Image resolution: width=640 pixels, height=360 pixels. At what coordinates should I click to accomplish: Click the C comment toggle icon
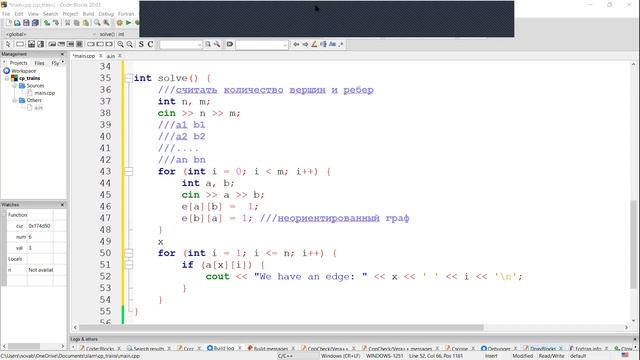150,44
